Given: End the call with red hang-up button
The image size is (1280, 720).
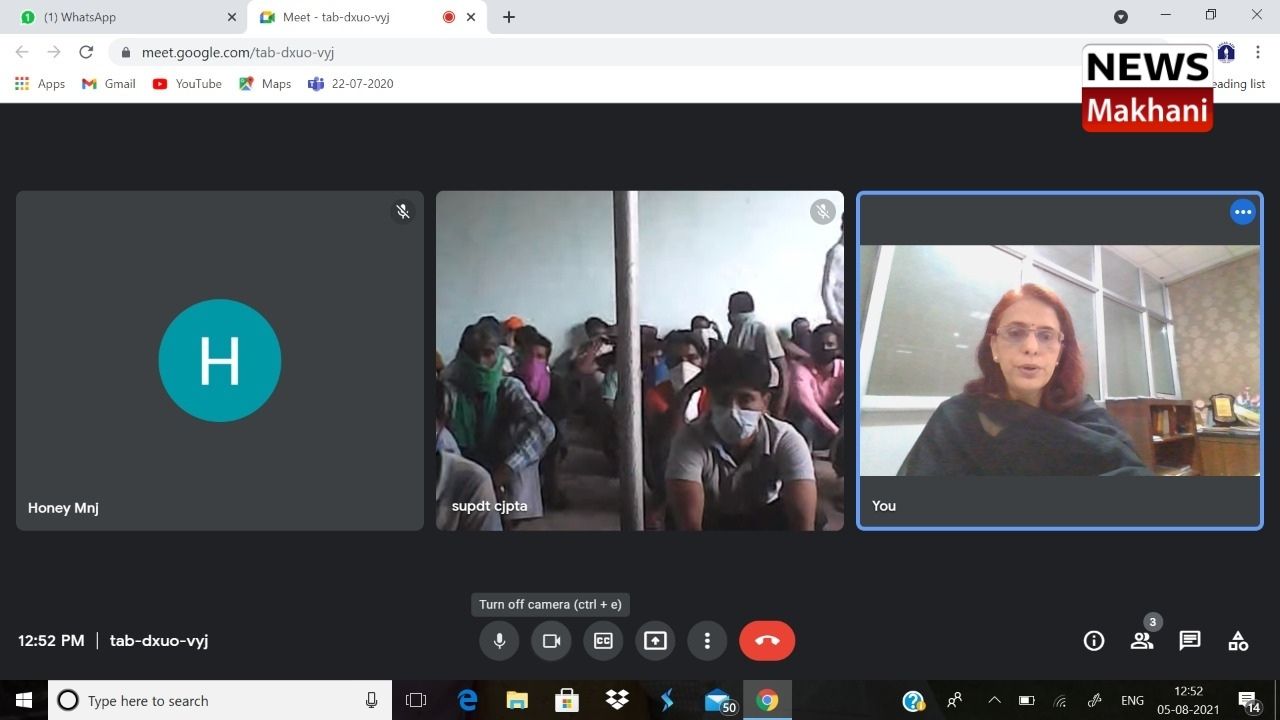Looking at the screenshot, I should point(767,641).
